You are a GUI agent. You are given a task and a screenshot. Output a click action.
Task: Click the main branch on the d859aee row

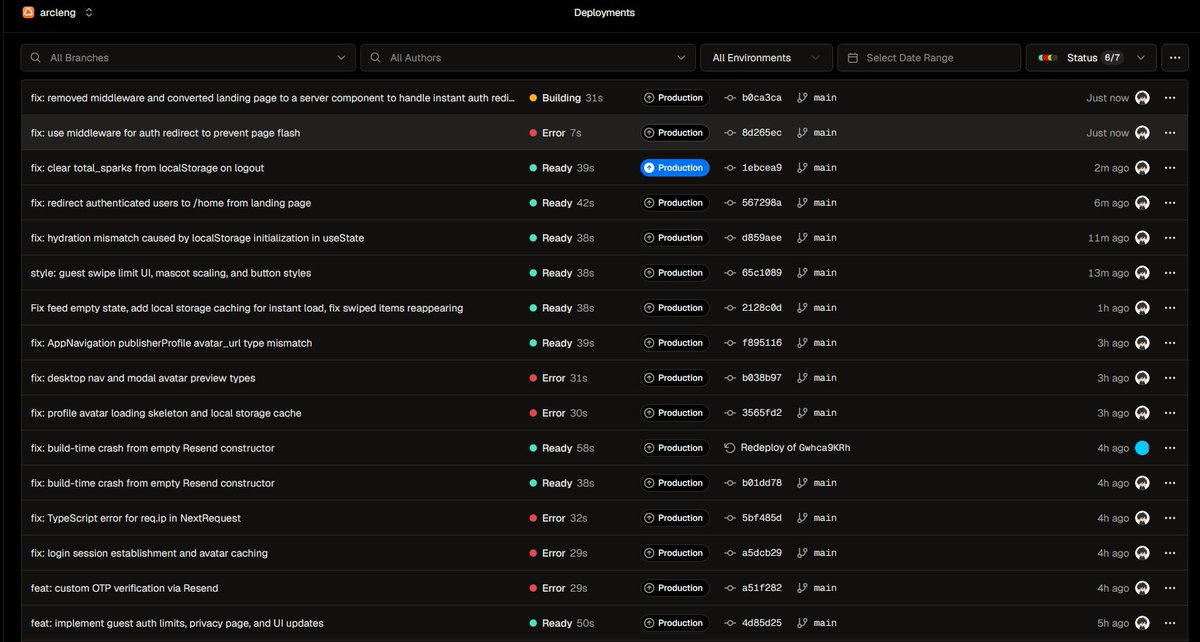[825, 238]
